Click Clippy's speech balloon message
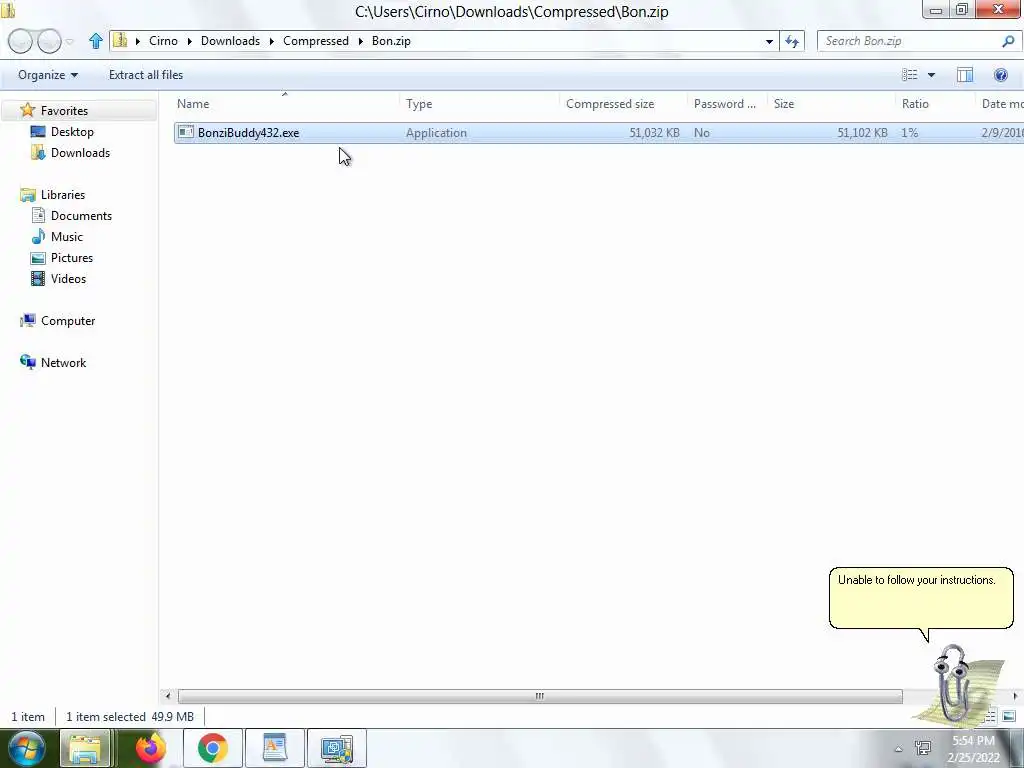 click(x=921, y=598)
